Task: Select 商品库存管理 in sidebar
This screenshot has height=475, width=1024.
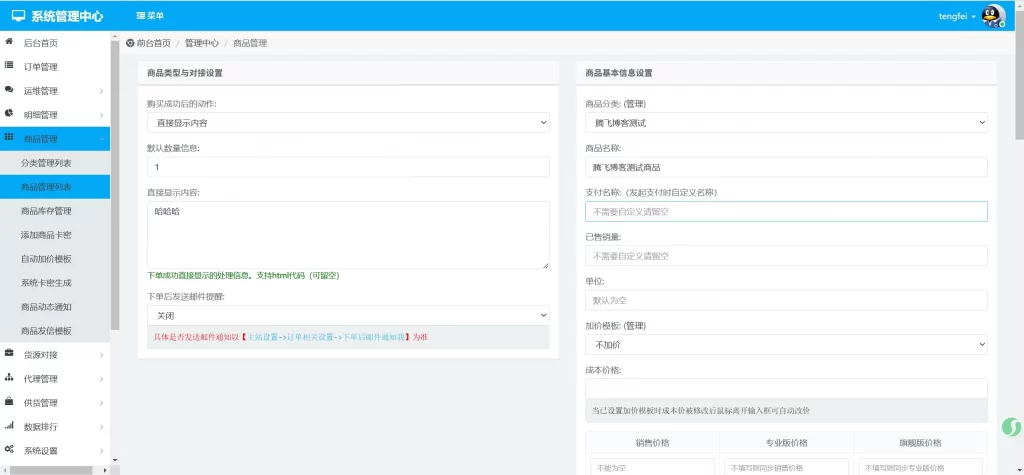Action: click(x=46, y=211)
